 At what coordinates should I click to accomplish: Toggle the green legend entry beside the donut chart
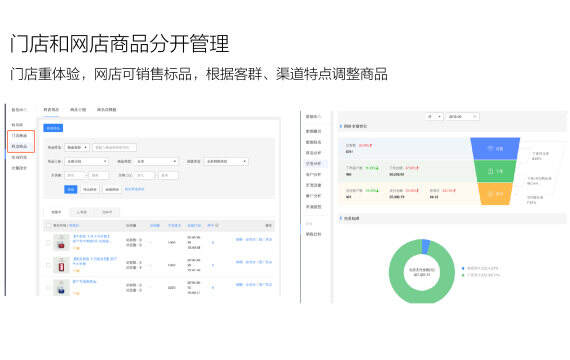[x=481, y=275]
